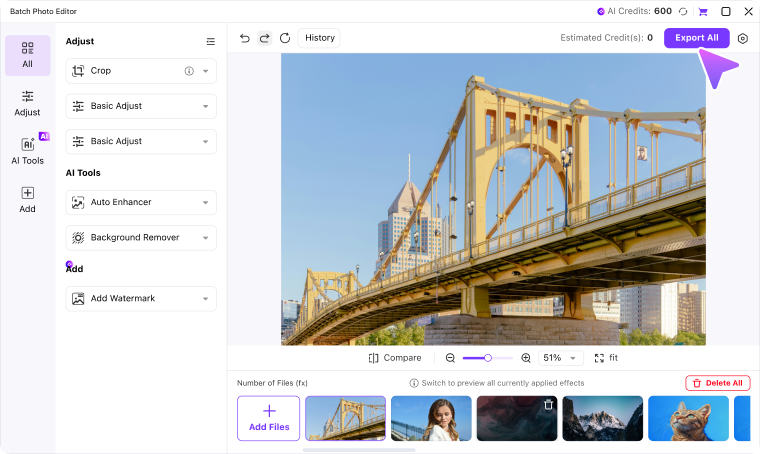Delete the dark abstract thumbnail with trash icon

click(x=548, y=405)
